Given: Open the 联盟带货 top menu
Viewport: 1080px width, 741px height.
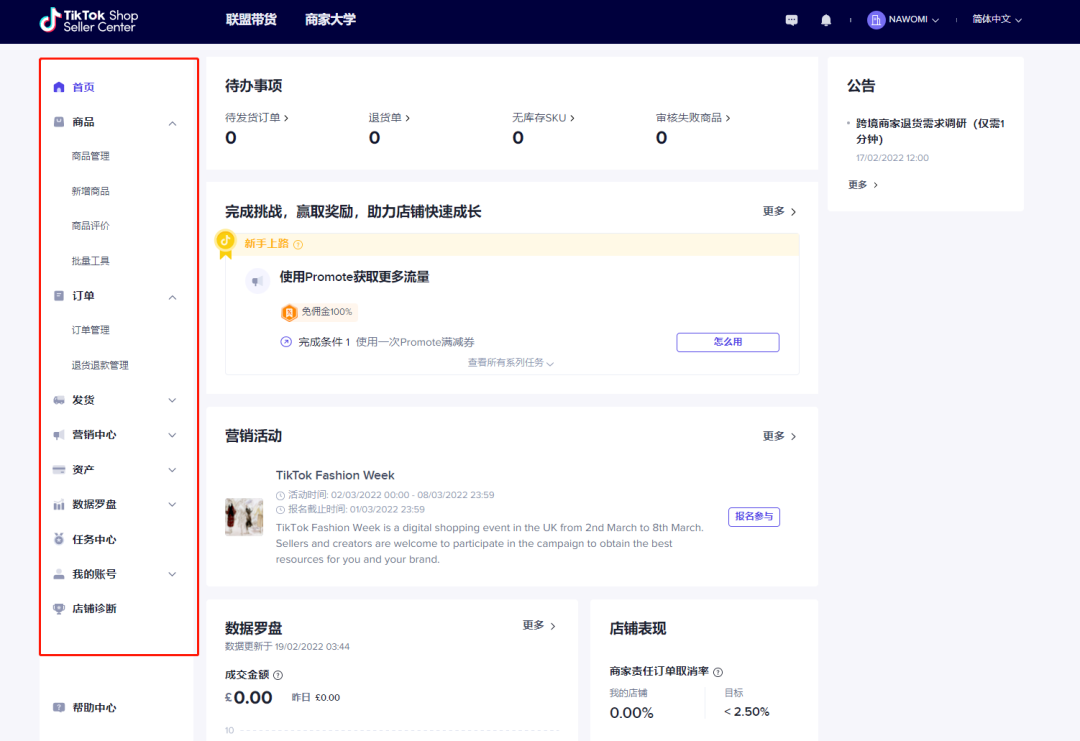Looking at the screenshot, I should (x=251, y=19).
